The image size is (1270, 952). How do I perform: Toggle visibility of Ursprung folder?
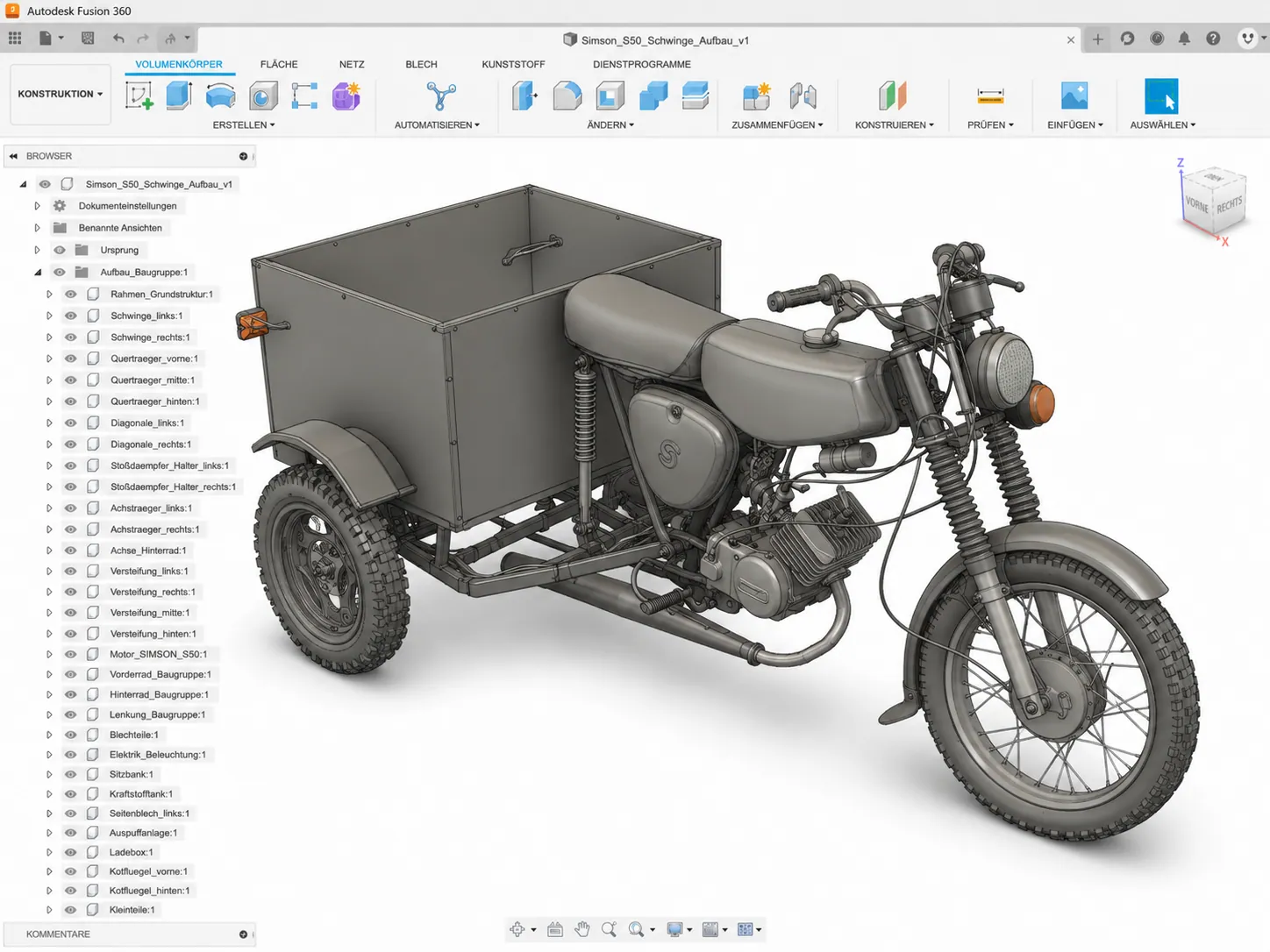pyautogui.click(x=60, y=250)
